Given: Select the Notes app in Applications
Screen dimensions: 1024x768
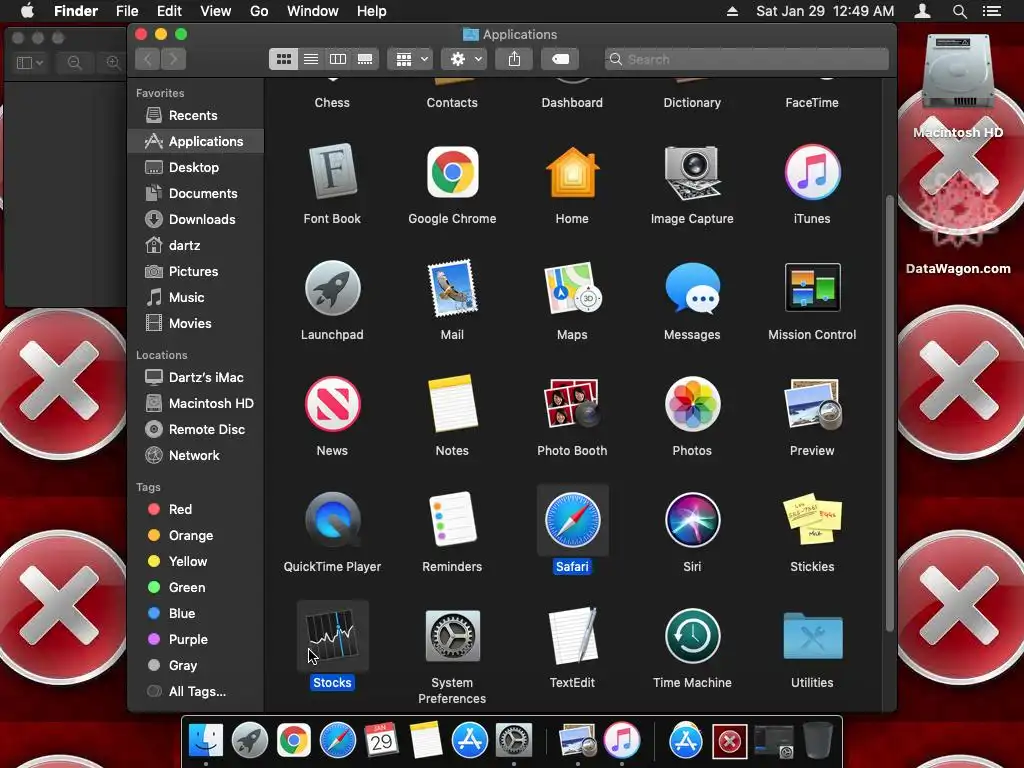Looking at the screenshot, I should [x=452, y=404].
